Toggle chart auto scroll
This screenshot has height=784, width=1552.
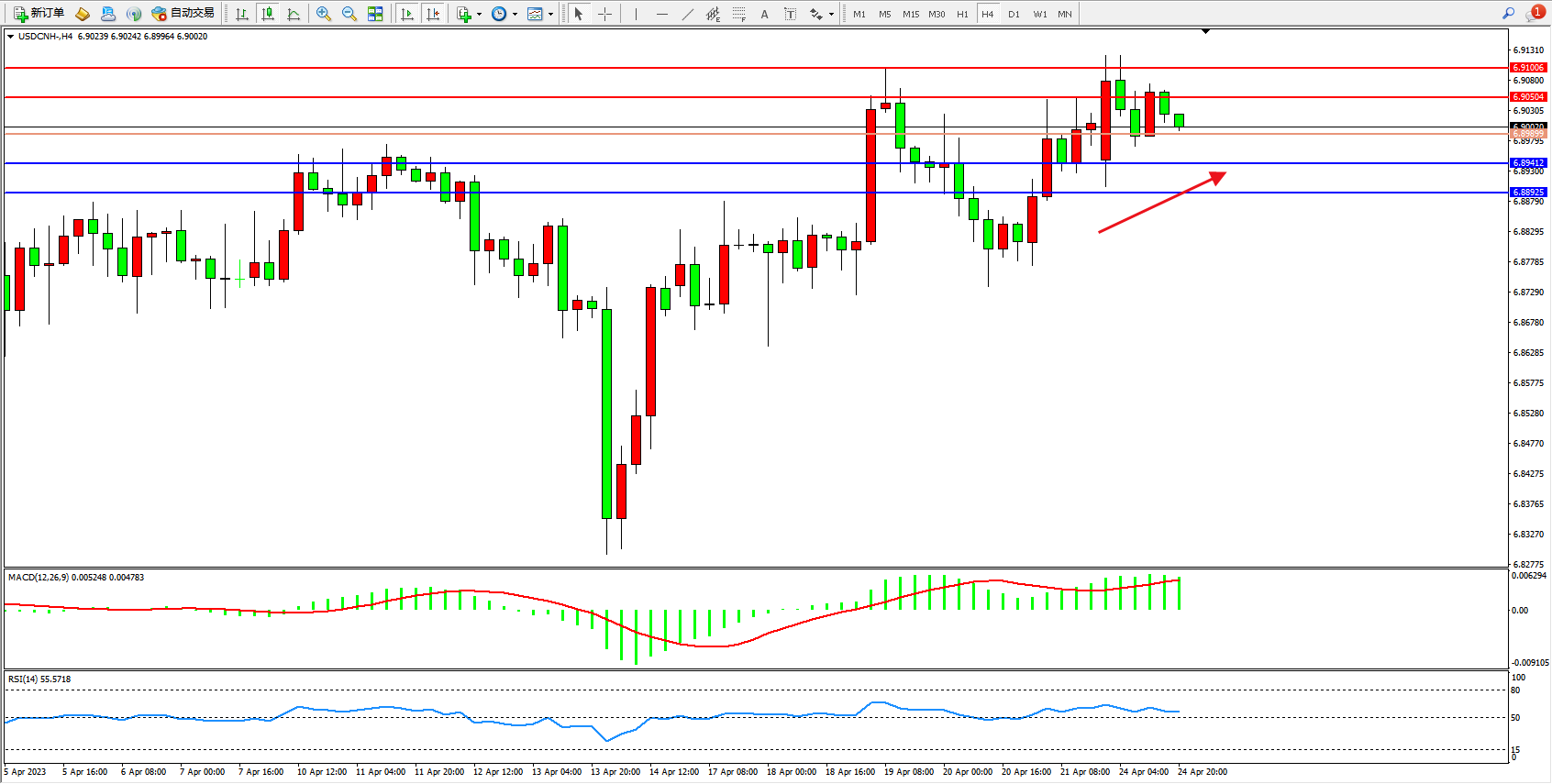407,14
